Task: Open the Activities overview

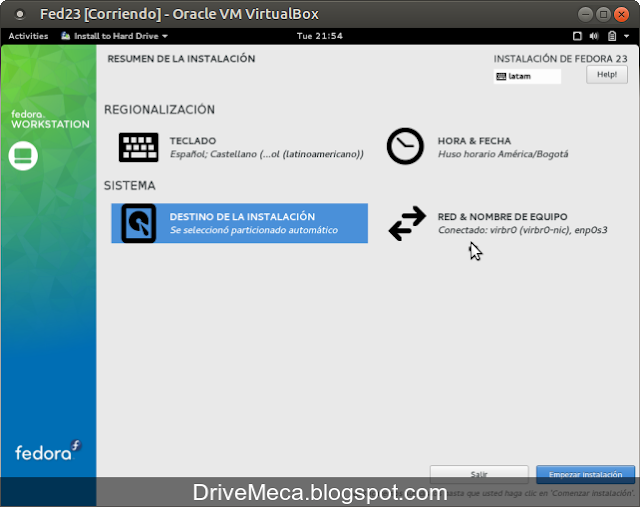Action: [28, 36]
